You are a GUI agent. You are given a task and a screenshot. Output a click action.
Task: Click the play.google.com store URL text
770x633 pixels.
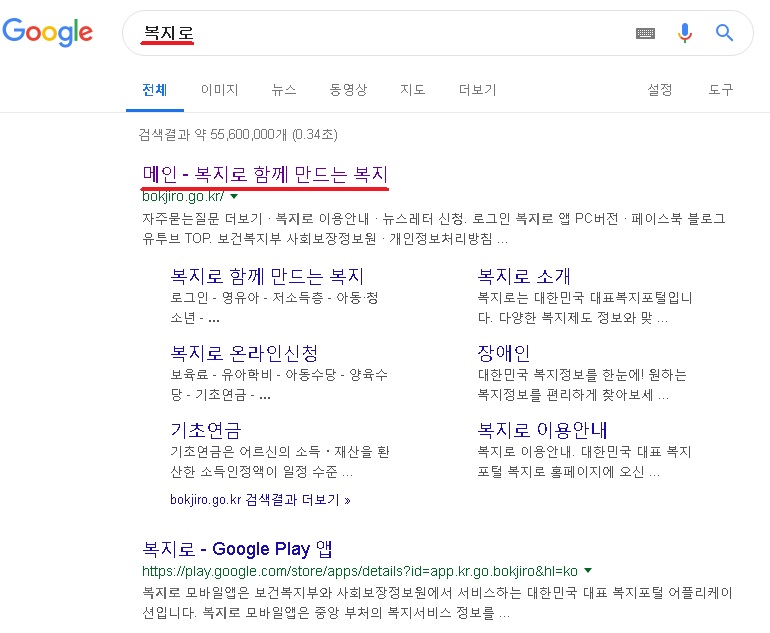[360, 571]
